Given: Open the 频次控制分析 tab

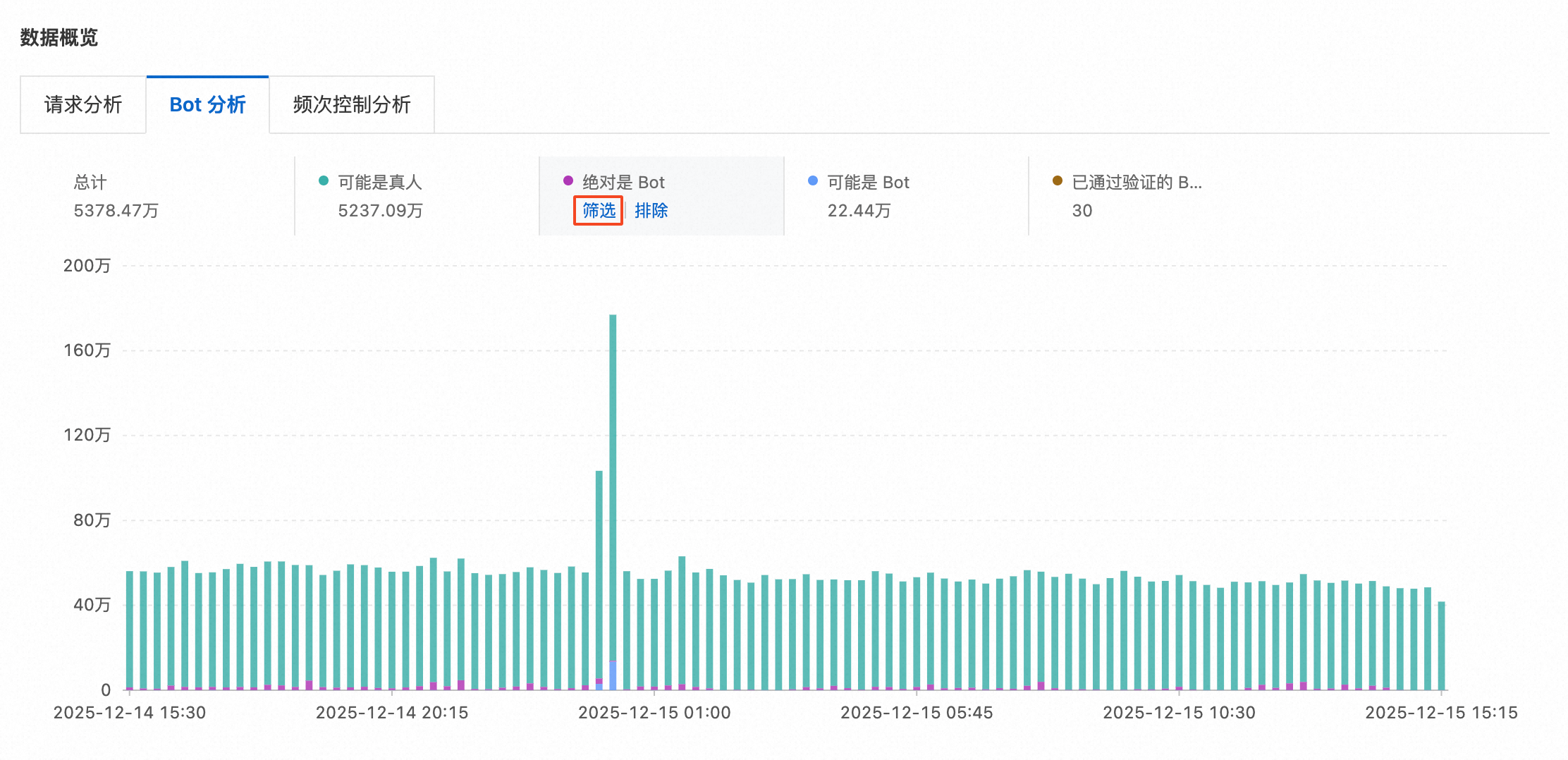Looking at the screenshot, I should [352, 104].
